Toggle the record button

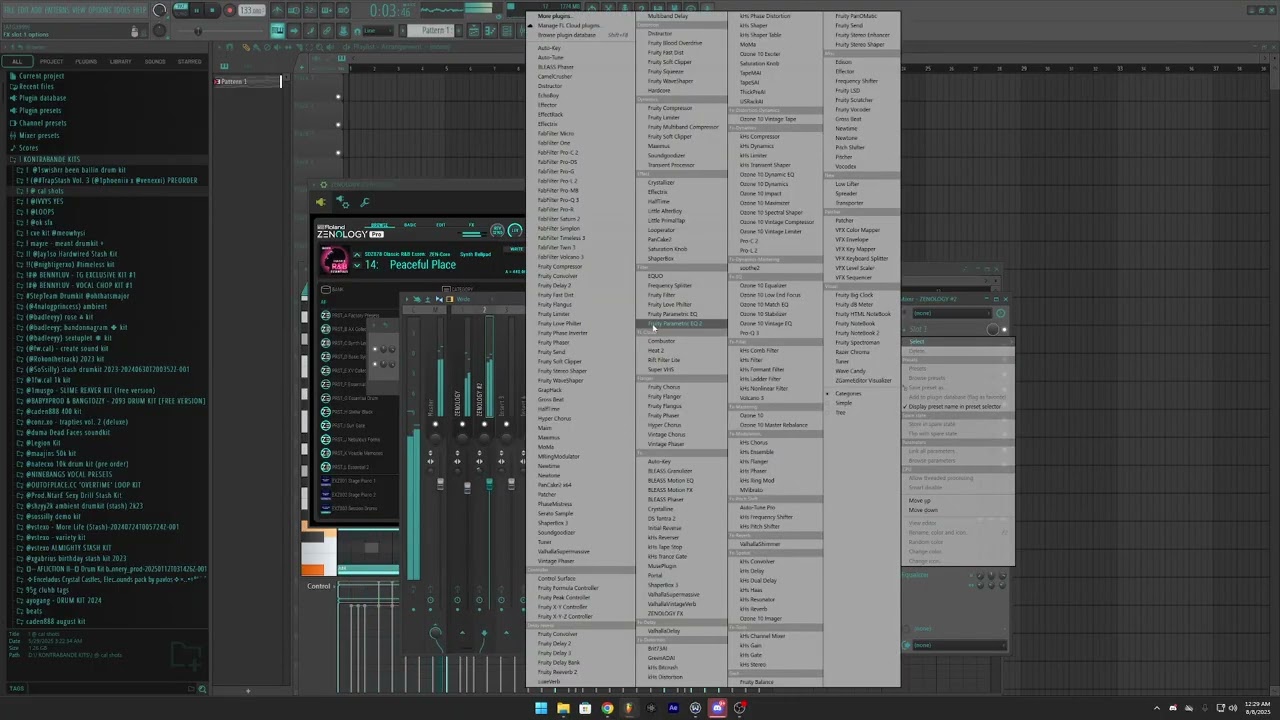tap(229, 10)
